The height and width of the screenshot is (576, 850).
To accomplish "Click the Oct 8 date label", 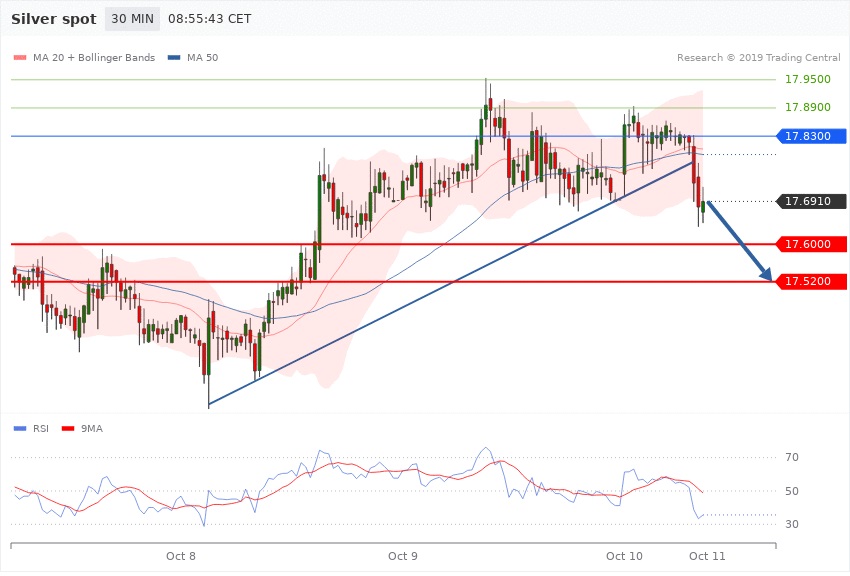I will 180,555.
